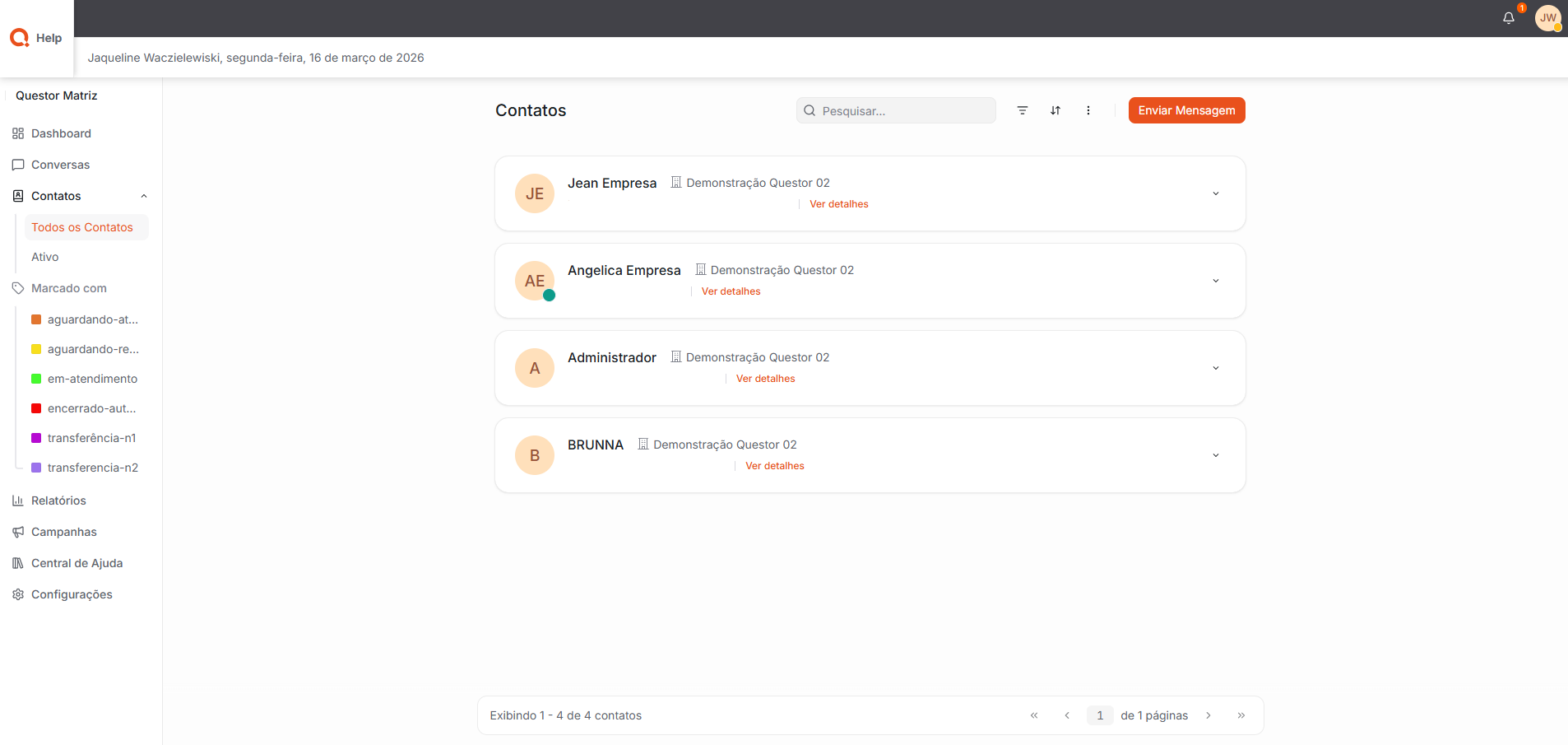Open Conversas in the sidebar
The width and height of the screenshot is (1568, 745).
[x=60, y=165]
